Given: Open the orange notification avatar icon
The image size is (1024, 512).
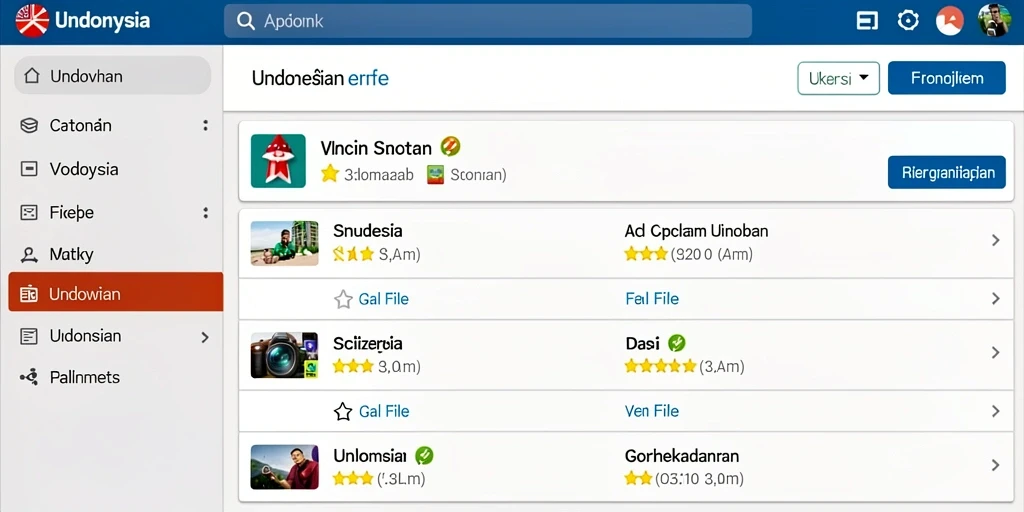Looking at the screenshot, I should click(950, 21).
